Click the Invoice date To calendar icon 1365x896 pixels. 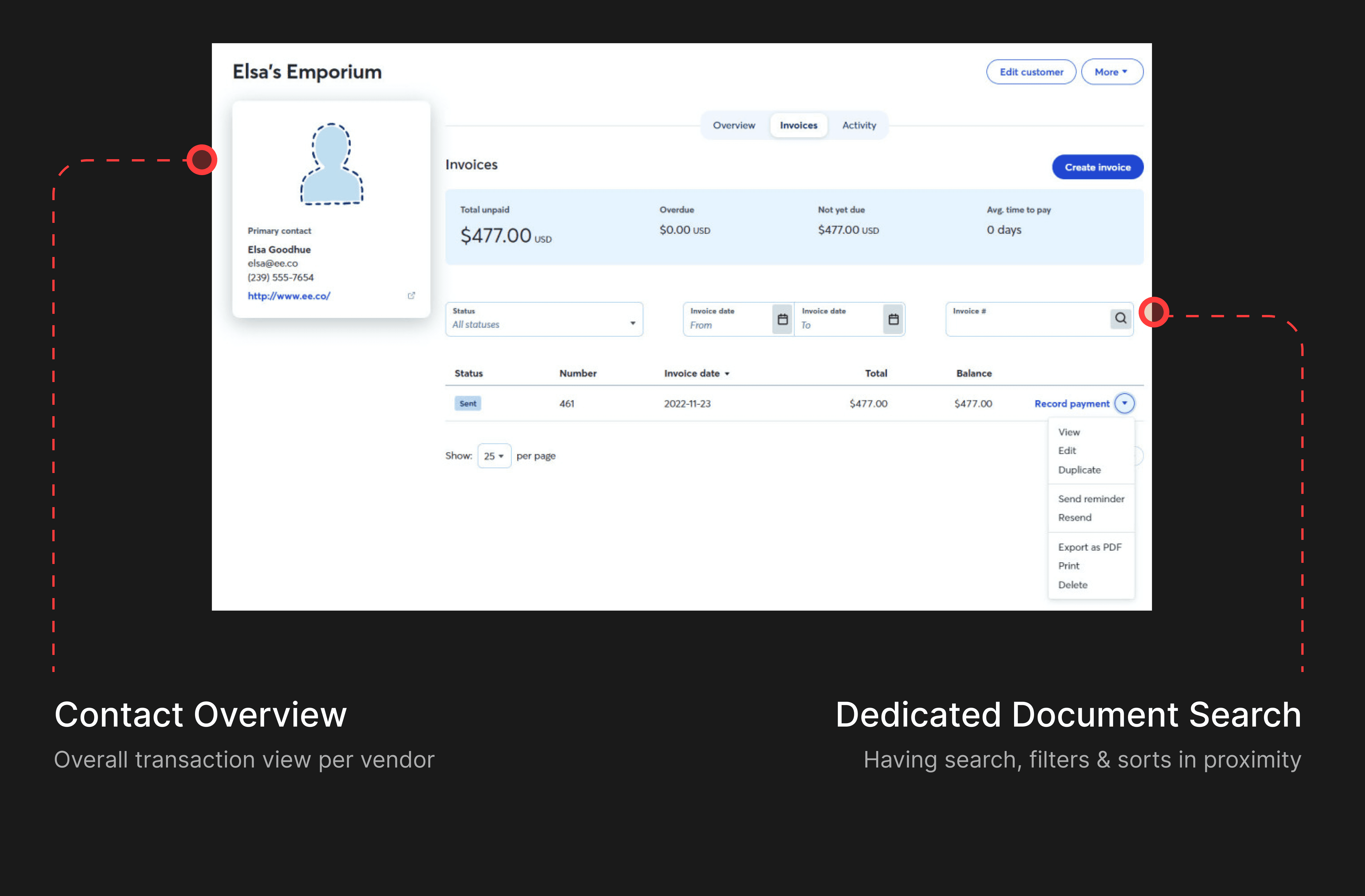[x=893, y=319]
